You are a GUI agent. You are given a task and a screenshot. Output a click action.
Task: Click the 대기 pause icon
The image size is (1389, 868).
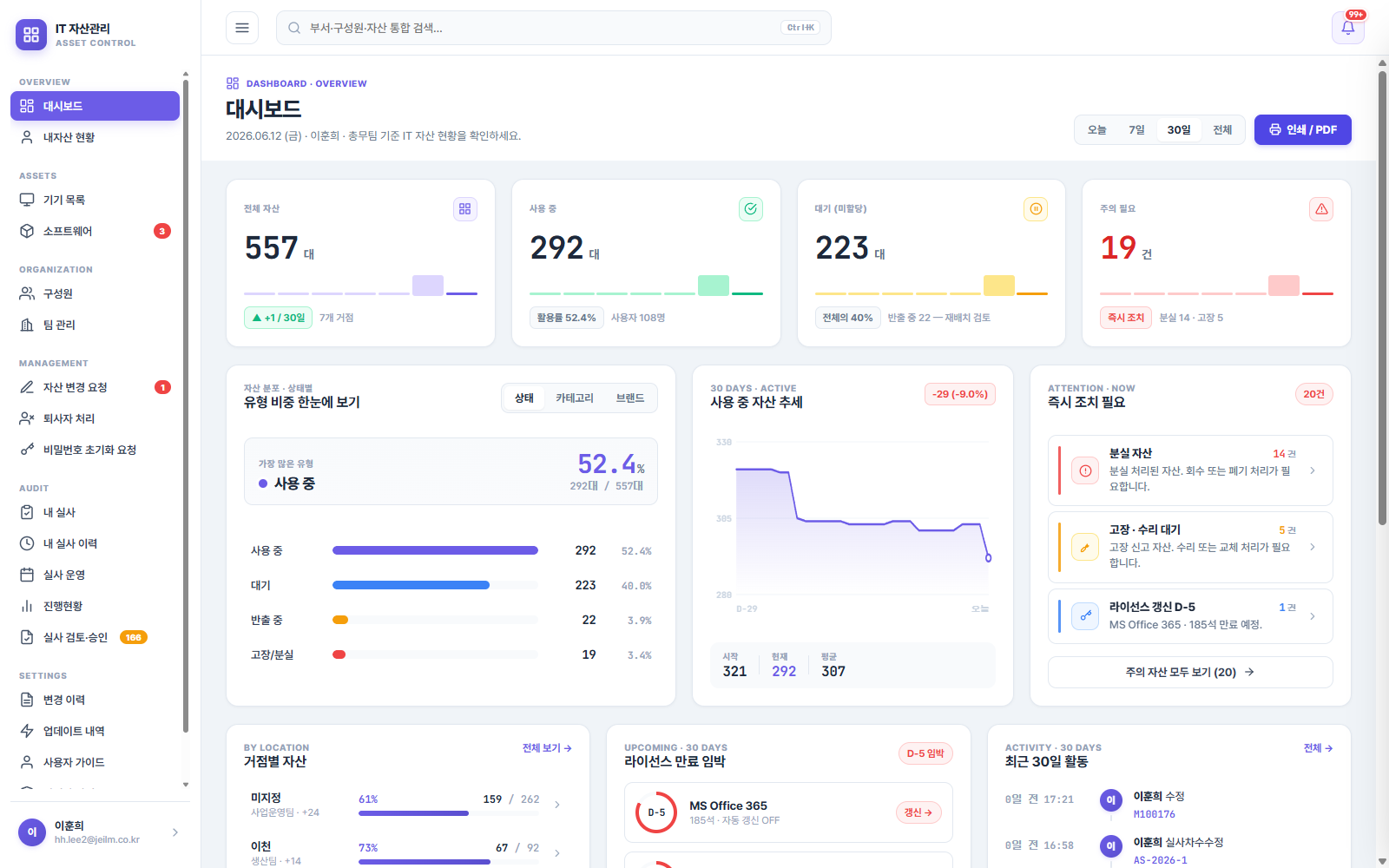pos(1036,209)
